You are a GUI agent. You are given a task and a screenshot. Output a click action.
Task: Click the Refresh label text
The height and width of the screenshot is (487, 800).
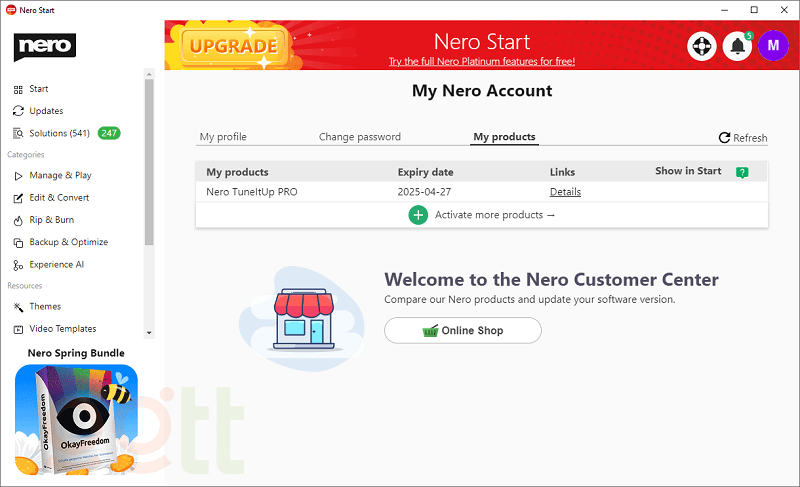(750, 138)
